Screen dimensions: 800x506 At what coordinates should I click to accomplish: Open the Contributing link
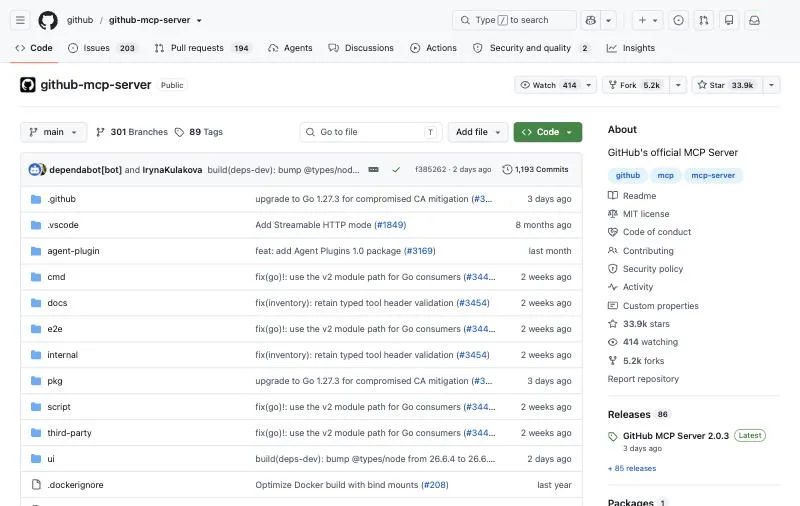tap(648, 251)
